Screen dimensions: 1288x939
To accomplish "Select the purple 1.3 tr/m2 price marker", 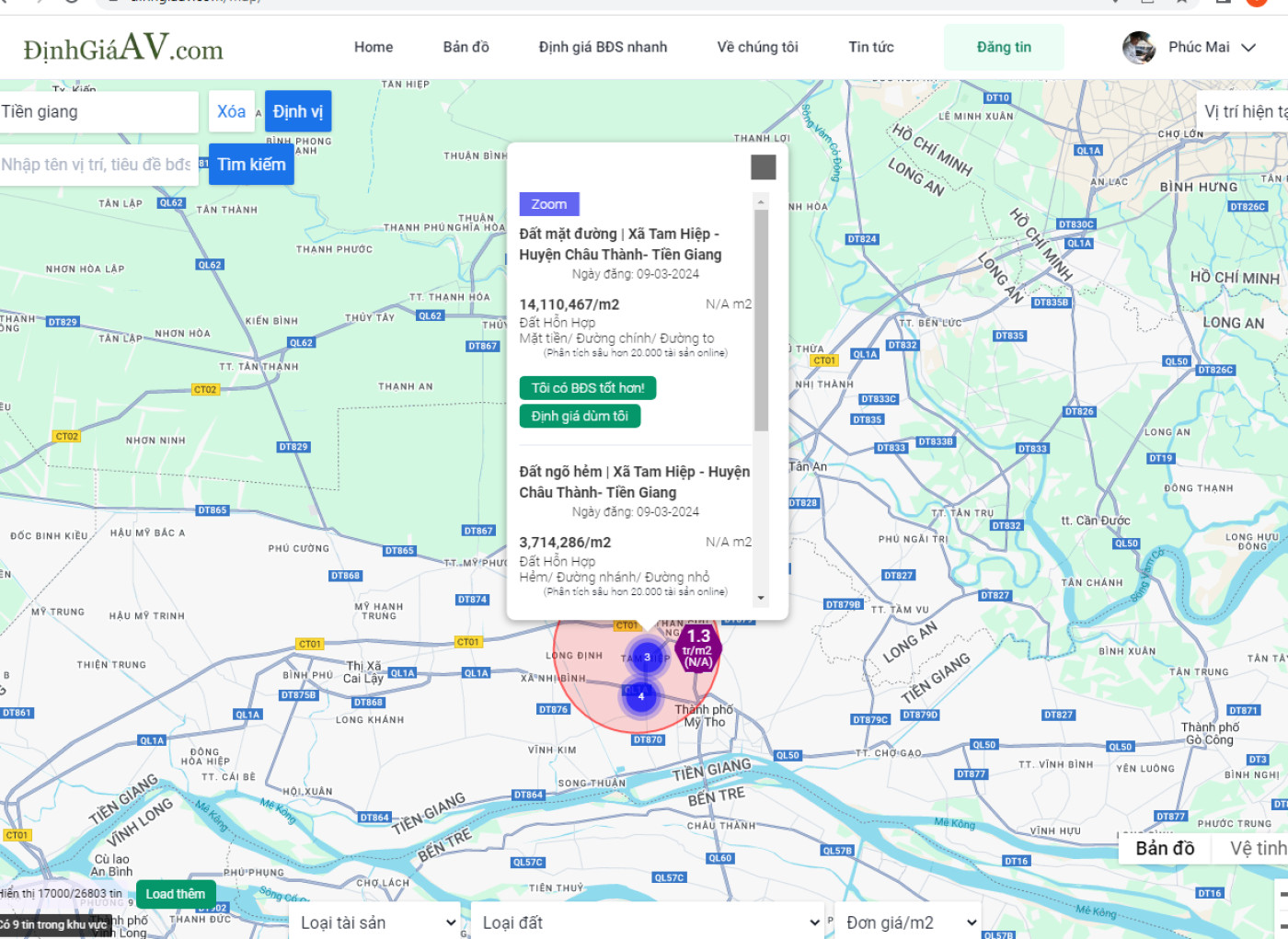I will click(x=698, y=648).
